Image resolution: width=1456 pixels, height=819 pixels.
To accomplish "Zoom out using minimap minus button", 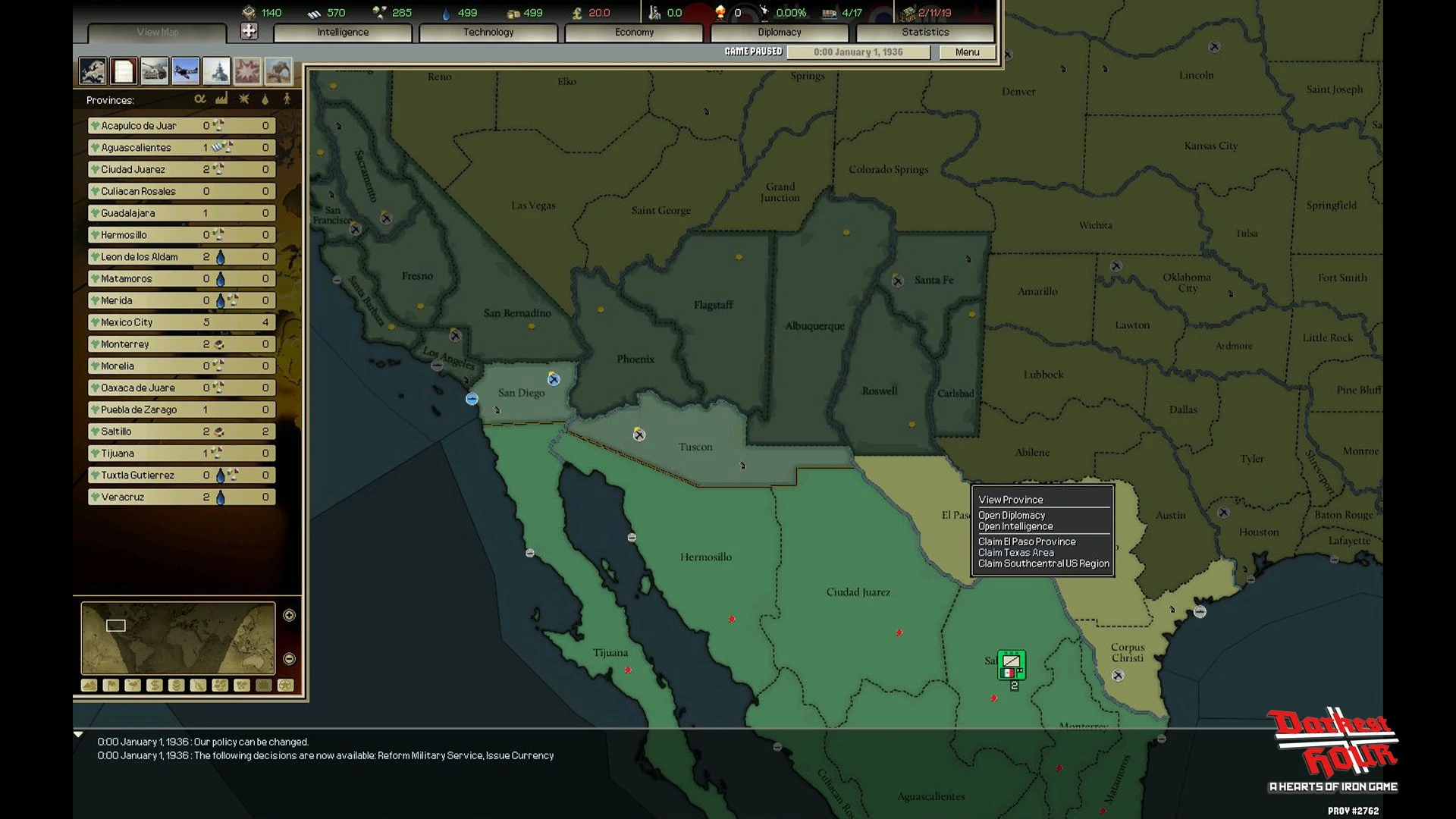I will point(289,658).
